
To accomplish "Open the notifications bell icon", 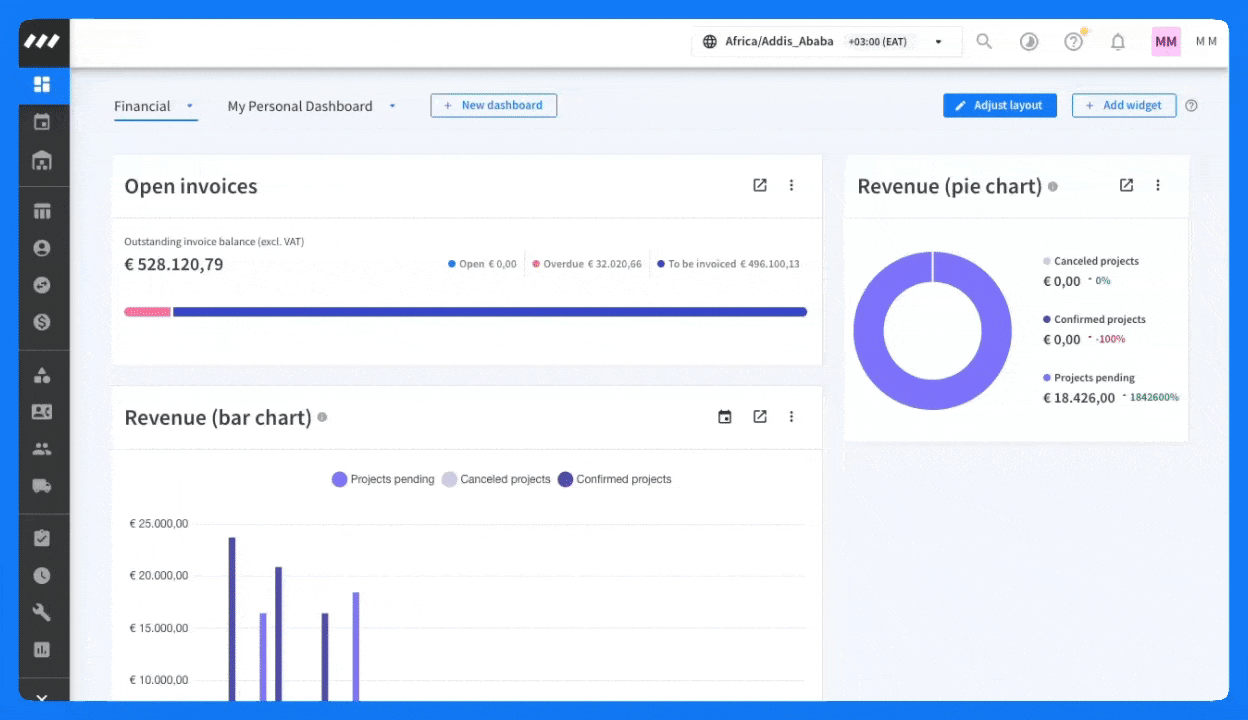I will [1118, 42].
